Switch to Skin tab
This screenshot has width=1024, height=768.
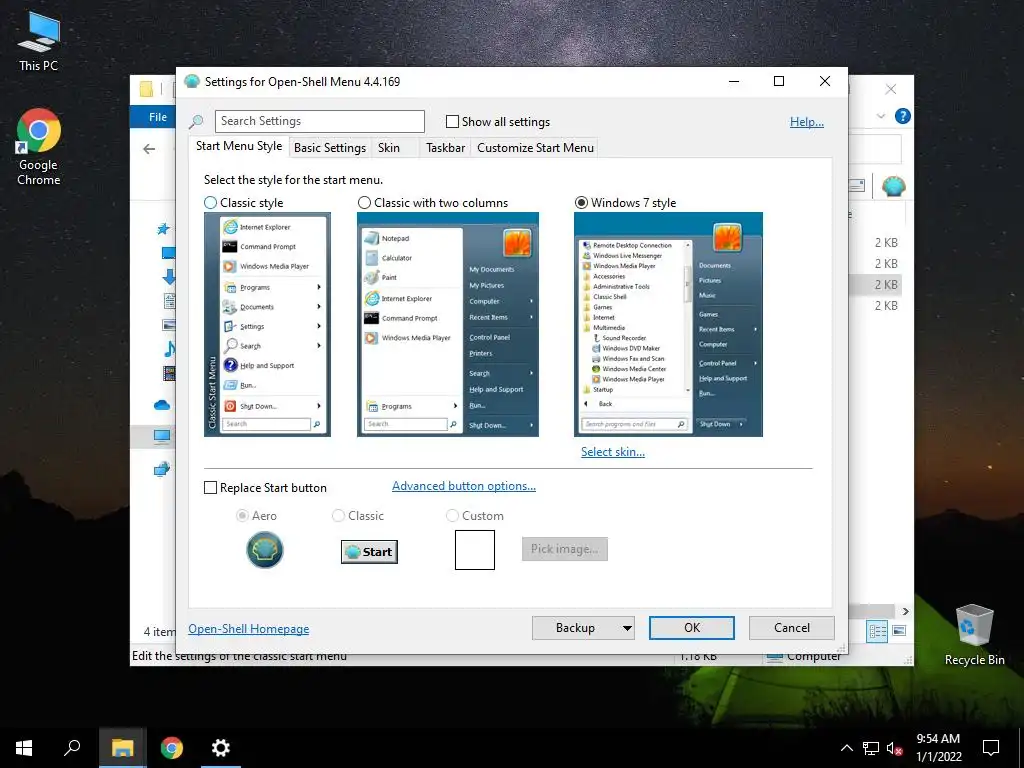[x=389, y=148]
